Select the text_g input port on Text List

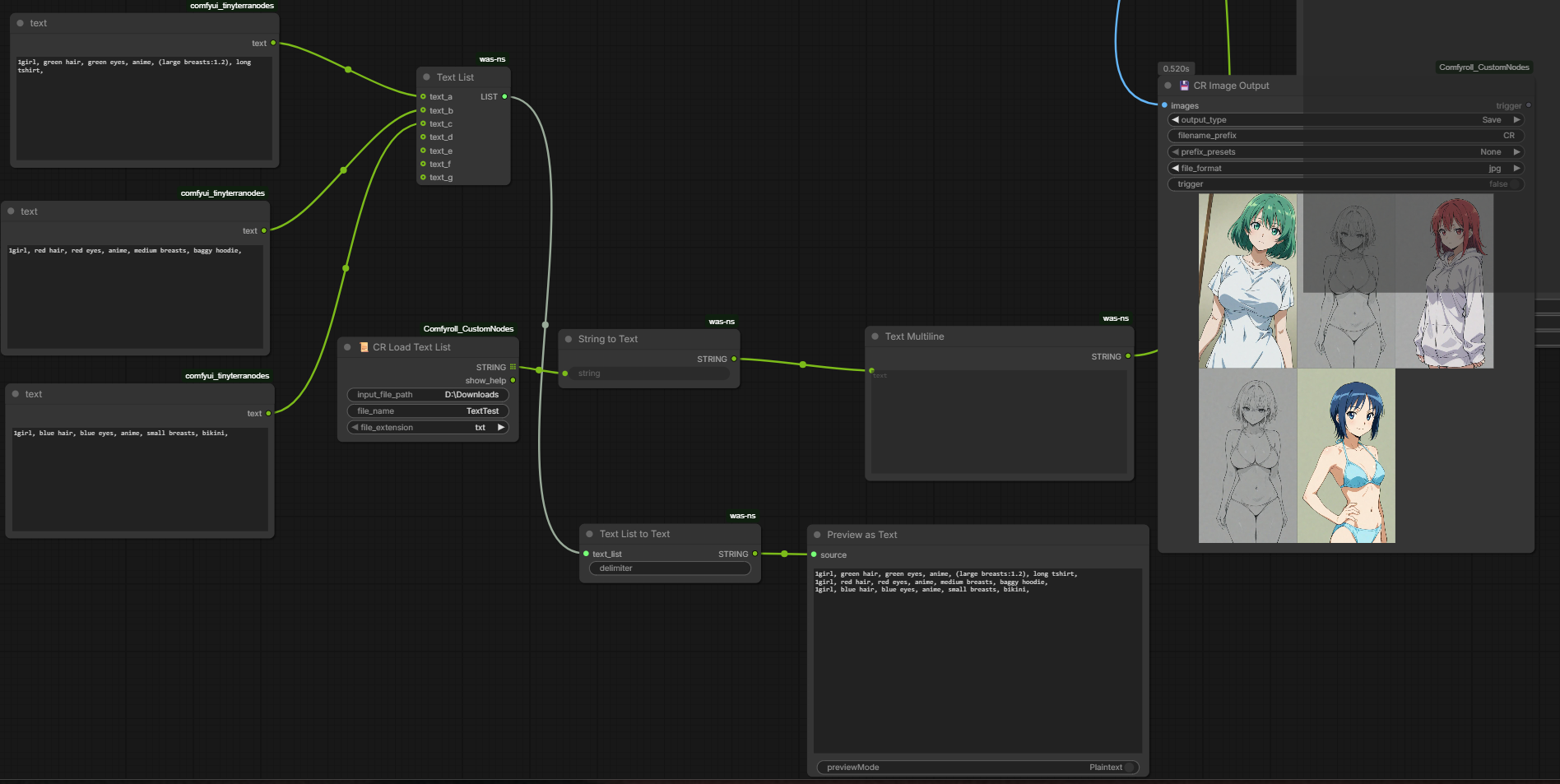coord(423,177)
